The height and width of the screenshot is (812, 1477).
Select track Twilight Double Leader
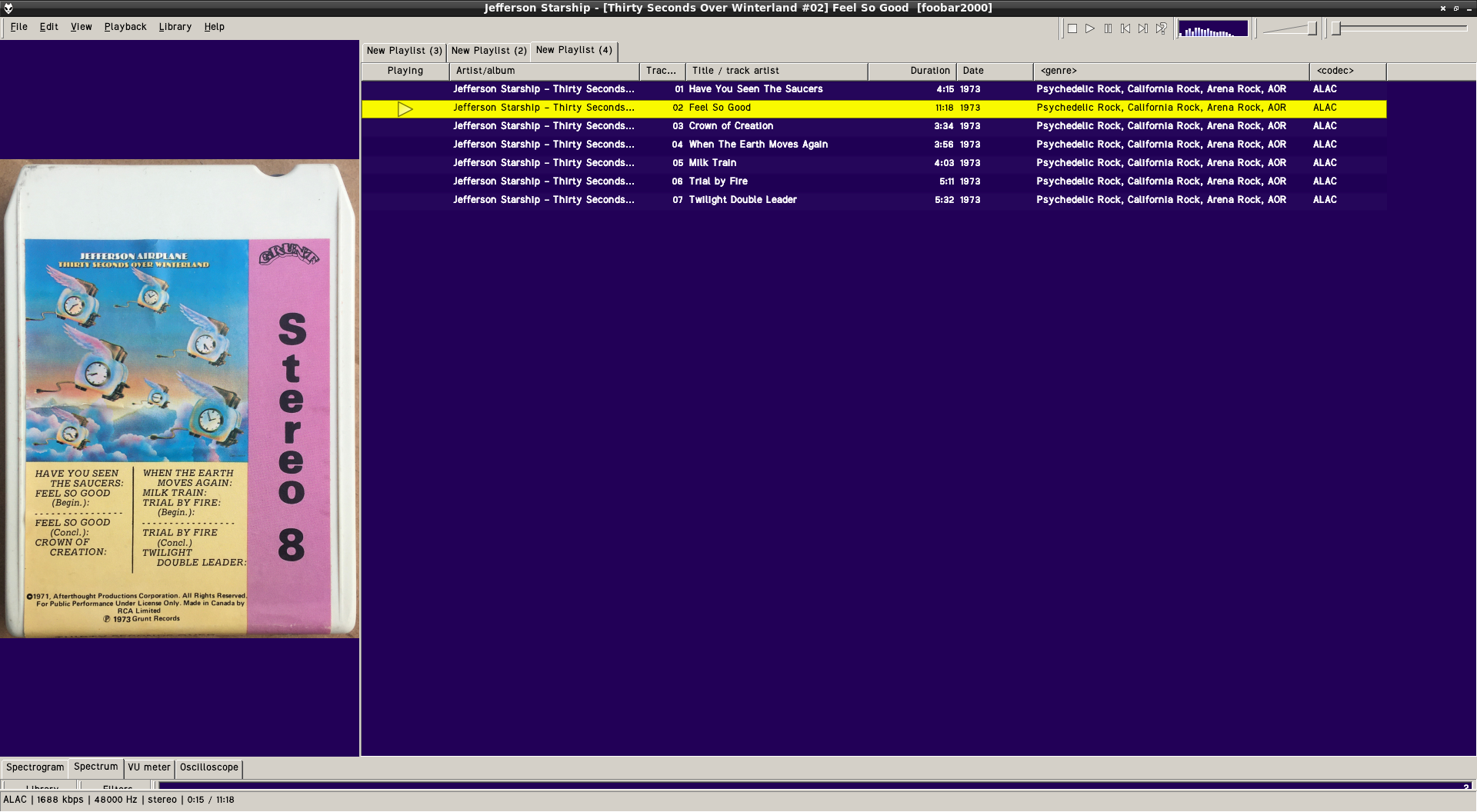pyautogui.click(x=742, y=200)
